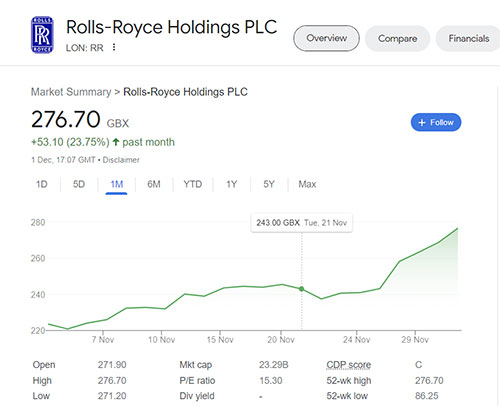Screen dimensions: 500x406
Task: Click the 29 Nov axis label
Action: coord(415,340)
